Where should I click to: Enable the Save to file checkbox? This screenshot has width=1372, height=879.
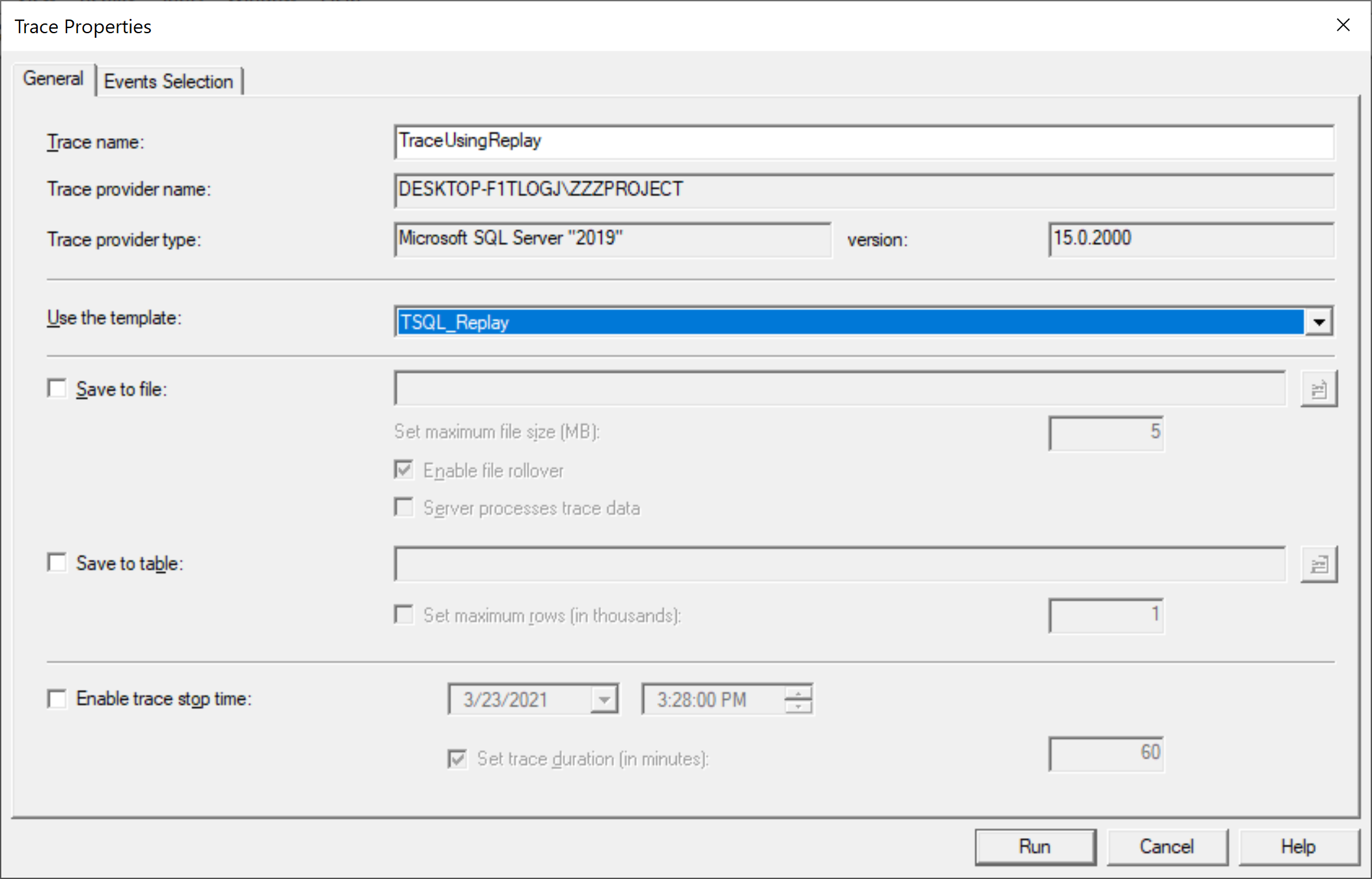57,389
